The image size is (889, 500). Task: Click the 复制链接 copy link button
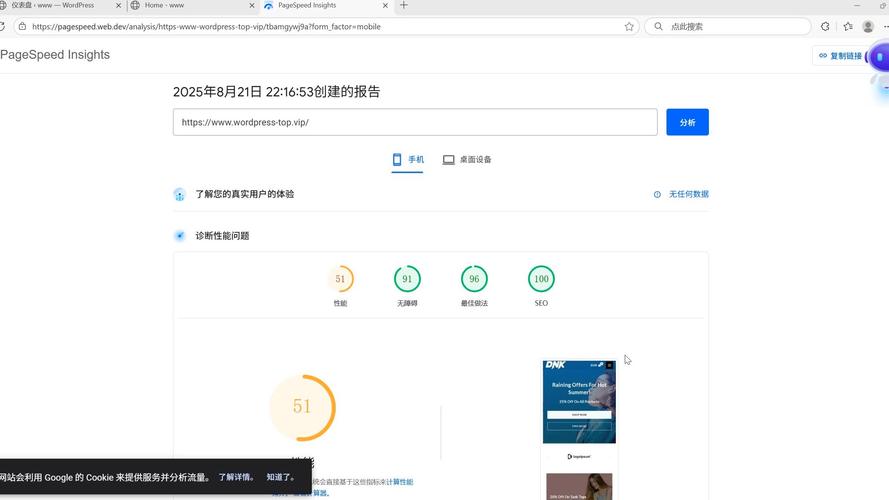(839, 57)
